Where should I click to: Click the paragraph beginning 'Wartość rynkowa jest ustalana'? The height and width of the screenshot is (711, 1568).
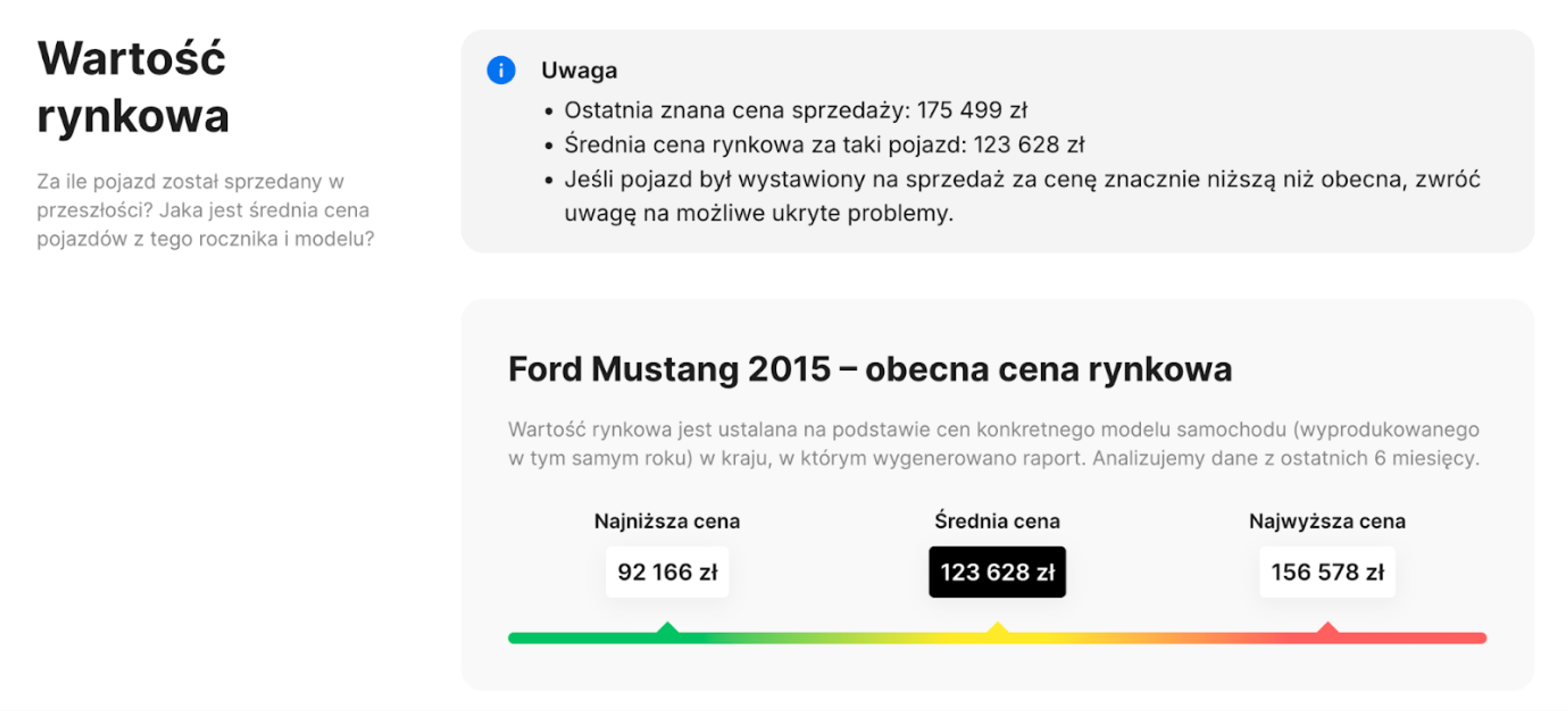(x=993, y=443)
